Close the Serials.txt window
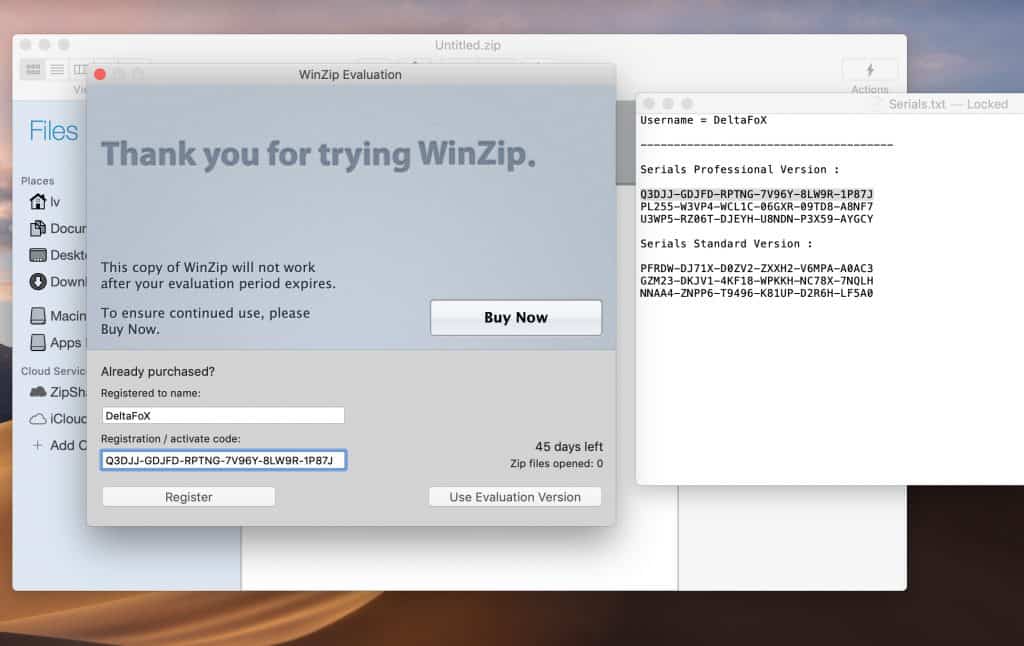The image size is (1024, 646). [x=648, y=103]
